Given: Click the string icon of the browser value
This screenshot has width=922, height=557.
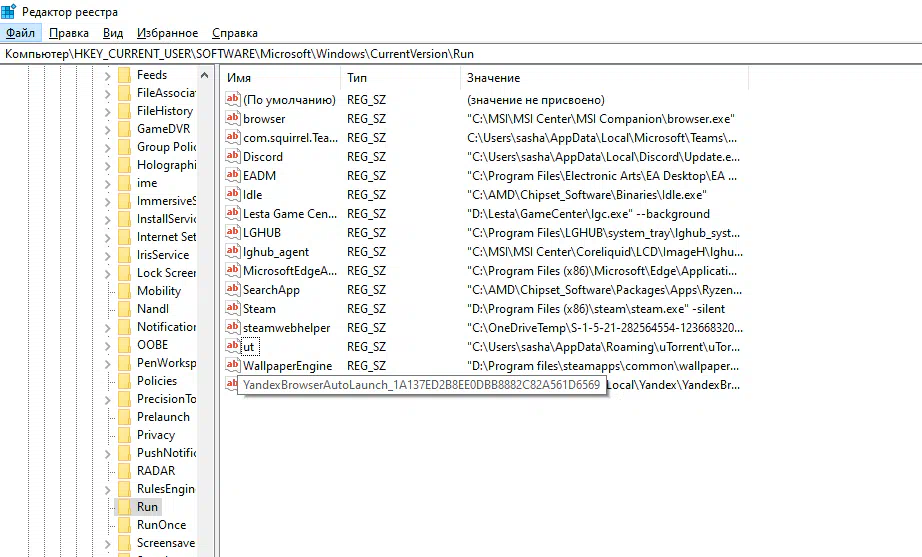Looking at the screenshot, I should click(233, 118).
